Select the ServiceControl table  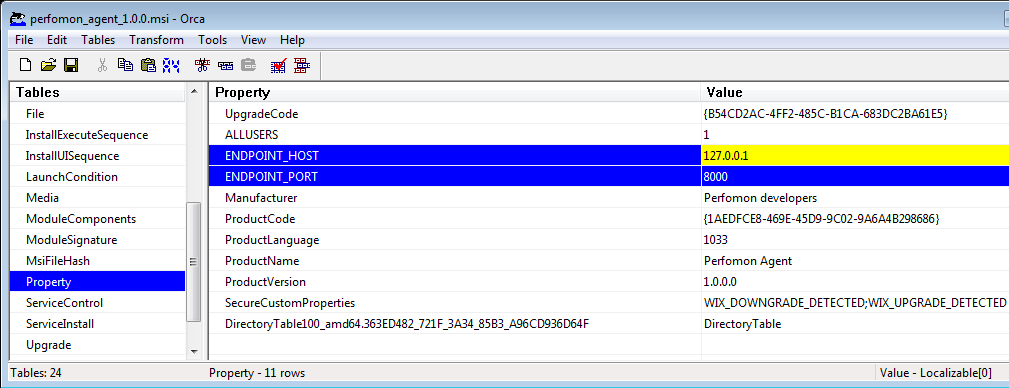(97, 302)
